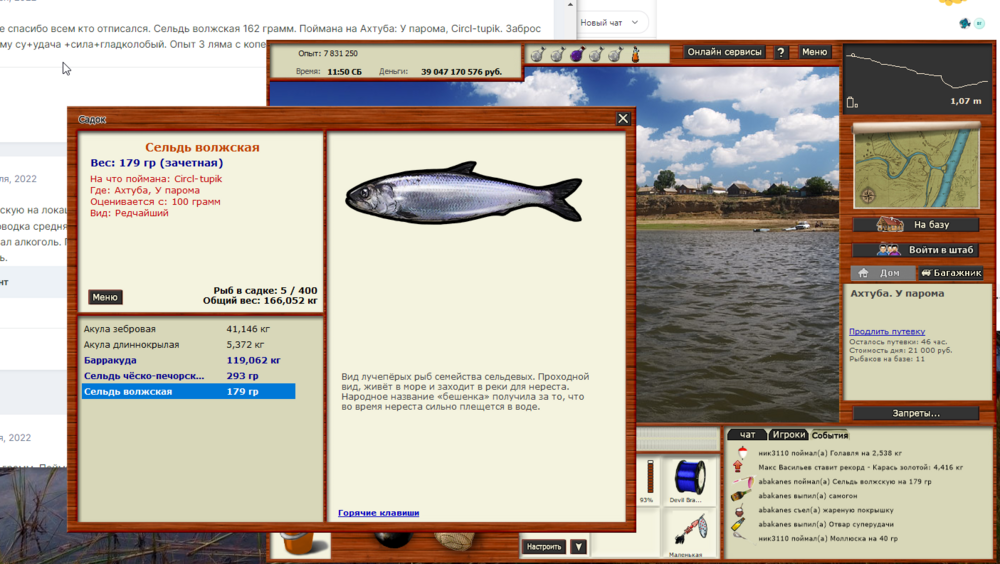1000x564 pixels.
Task: Click the На базу button
Action: coord(916,225)
